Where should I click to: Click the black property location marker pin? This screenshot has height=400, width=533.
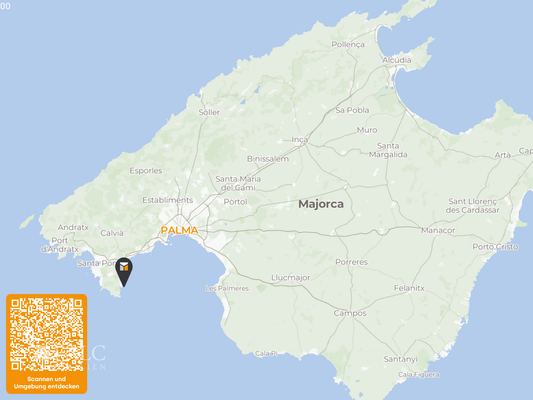124,272
